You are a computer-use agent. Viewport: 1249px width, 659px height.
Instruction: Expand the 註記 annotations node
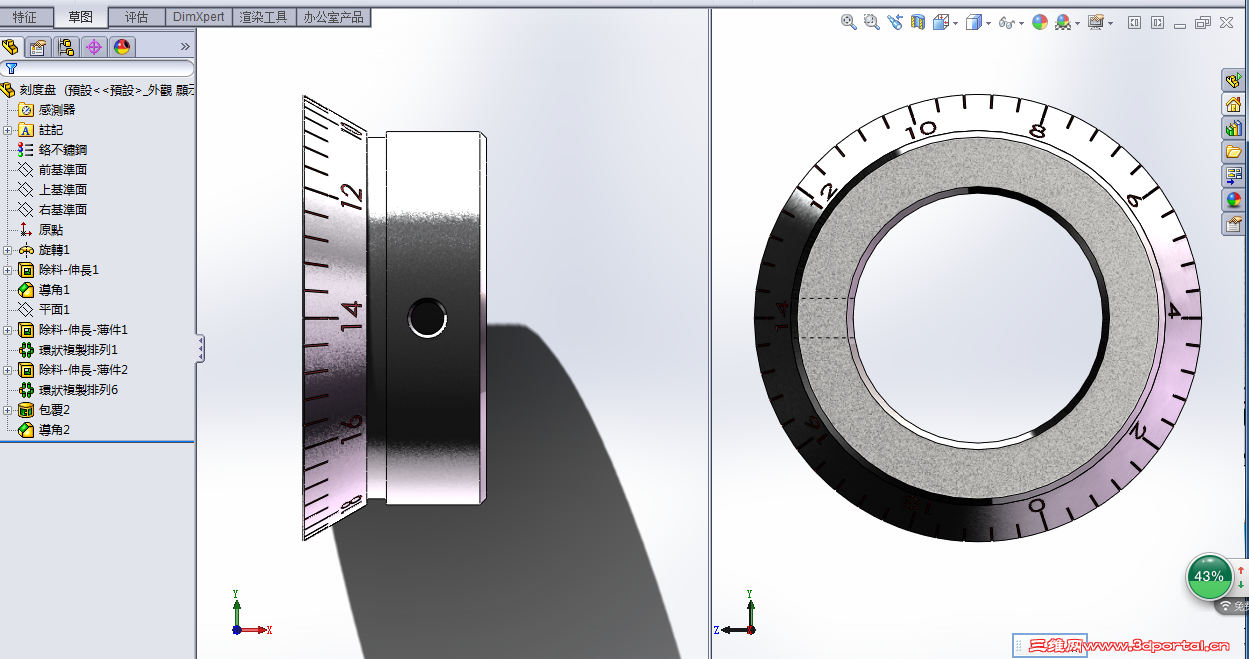[x=7, y=130]
